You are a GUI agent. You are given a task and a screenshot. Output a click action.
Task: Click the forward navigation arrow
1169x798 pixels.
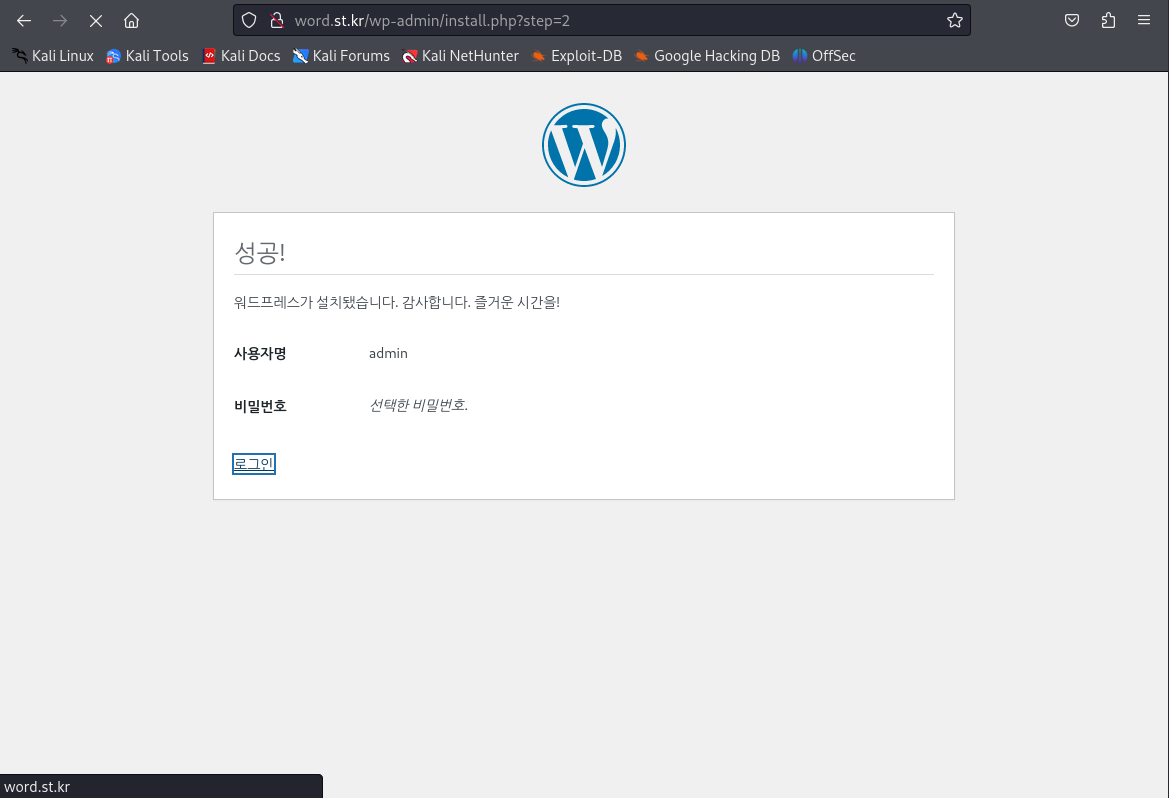[60, 21]
